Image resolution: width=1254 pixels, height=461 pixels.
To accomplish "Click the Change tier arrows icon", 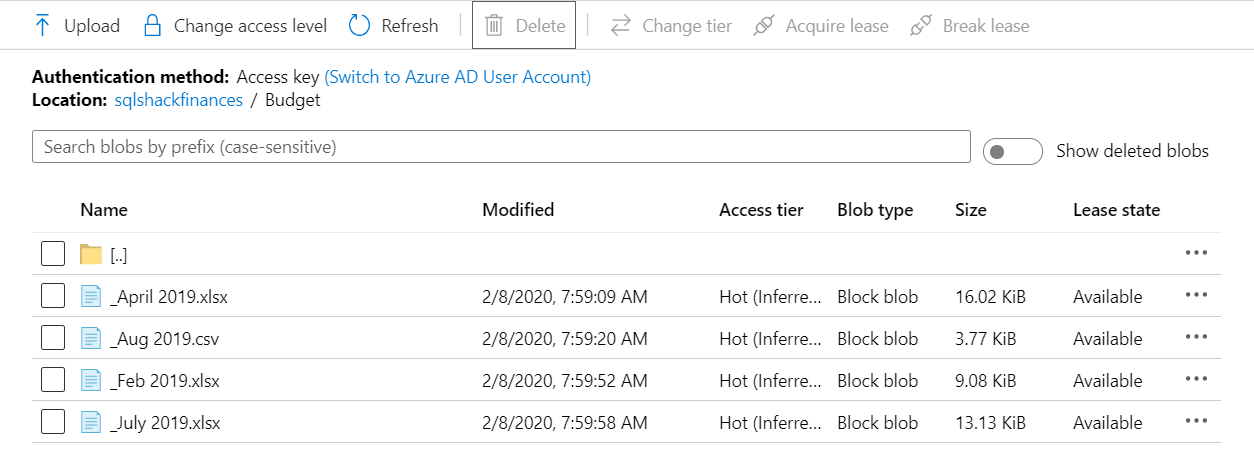I will [621, 26].
